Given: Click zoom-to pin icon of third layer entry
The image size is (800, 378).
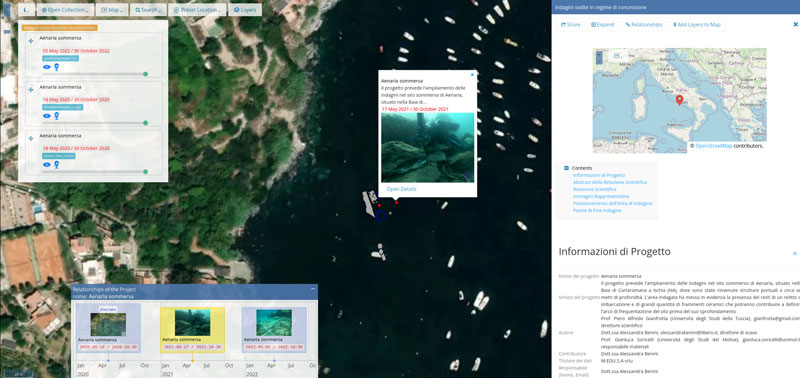Looking at the screenshot, I should point(57,164).
